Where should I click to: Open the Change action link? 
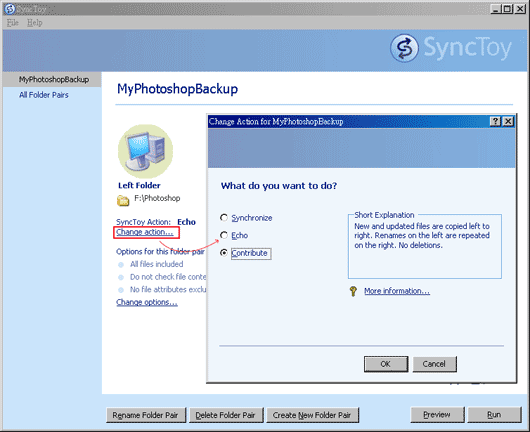click(145, 232)
